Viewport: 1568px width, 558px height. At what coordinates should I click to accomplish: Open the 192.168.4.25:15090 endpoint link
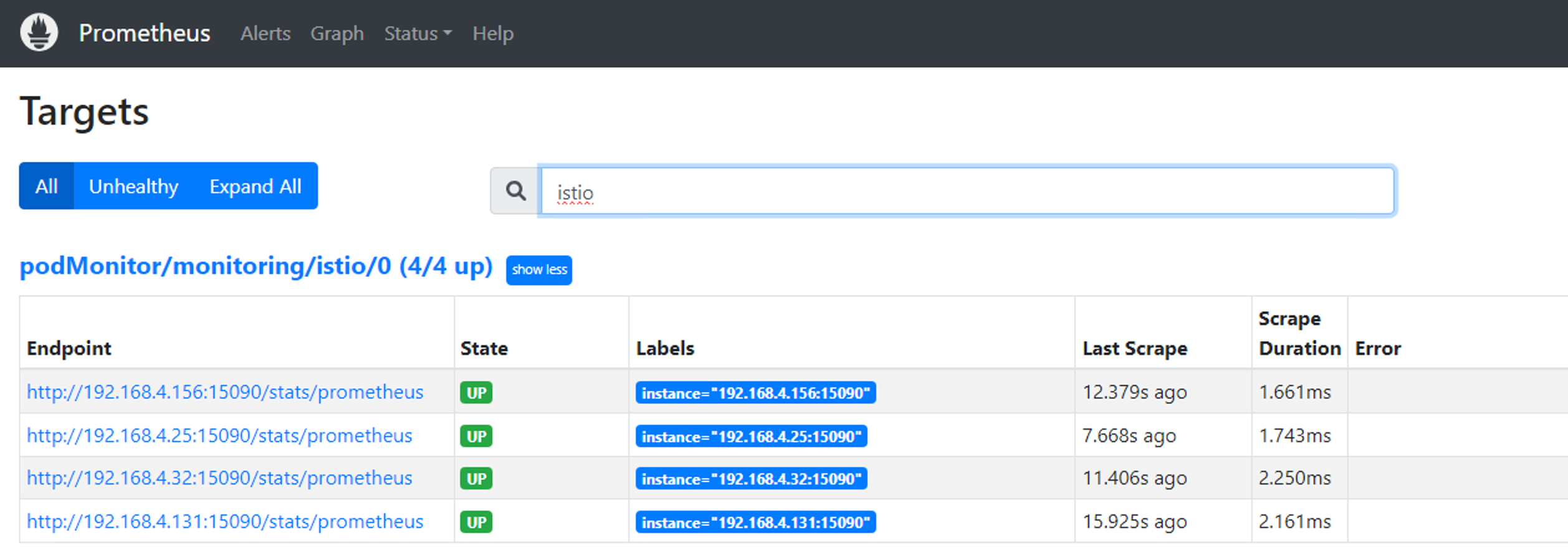[x=219, y=436]
